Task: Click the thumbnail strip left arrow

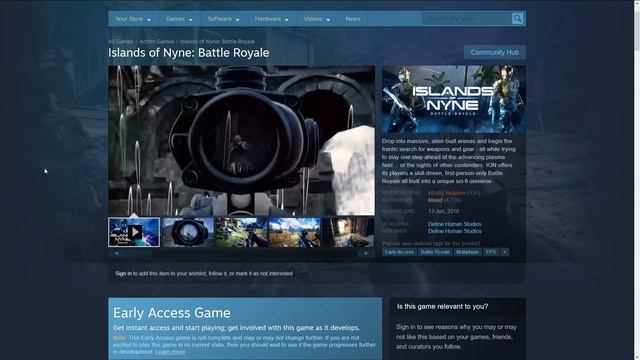Action: point(116,253)
